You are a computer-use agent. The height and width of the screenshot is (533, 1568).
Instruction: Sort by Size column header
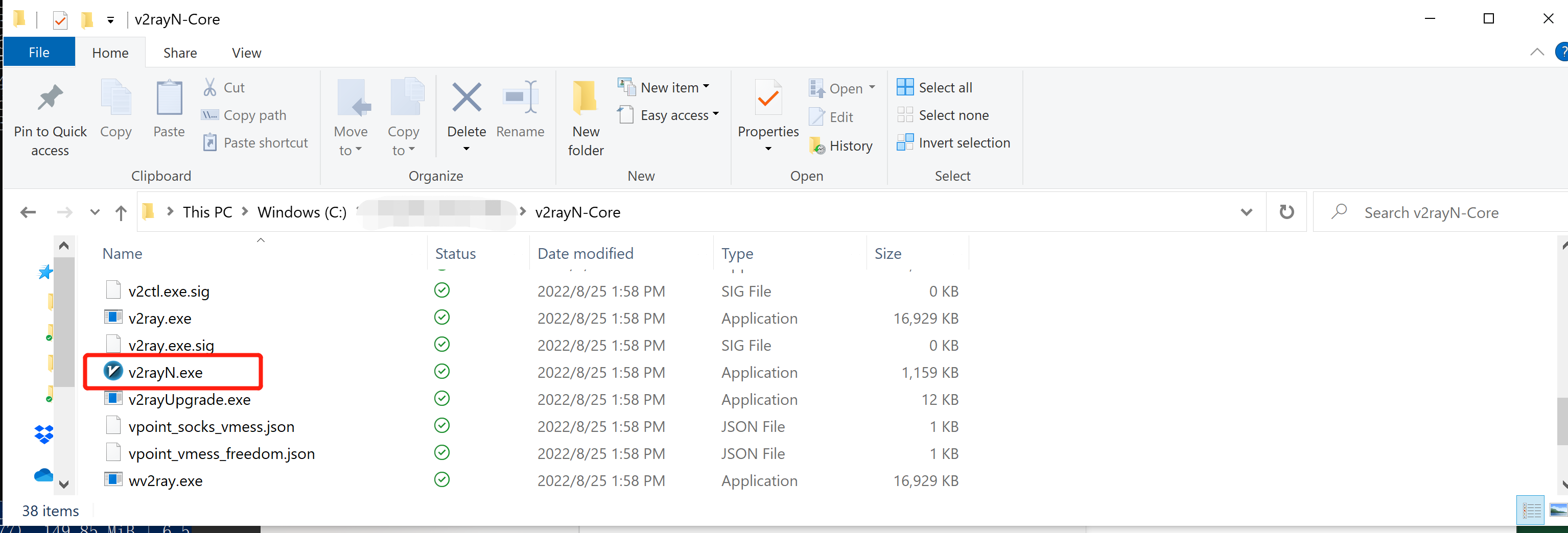point(887,253)
